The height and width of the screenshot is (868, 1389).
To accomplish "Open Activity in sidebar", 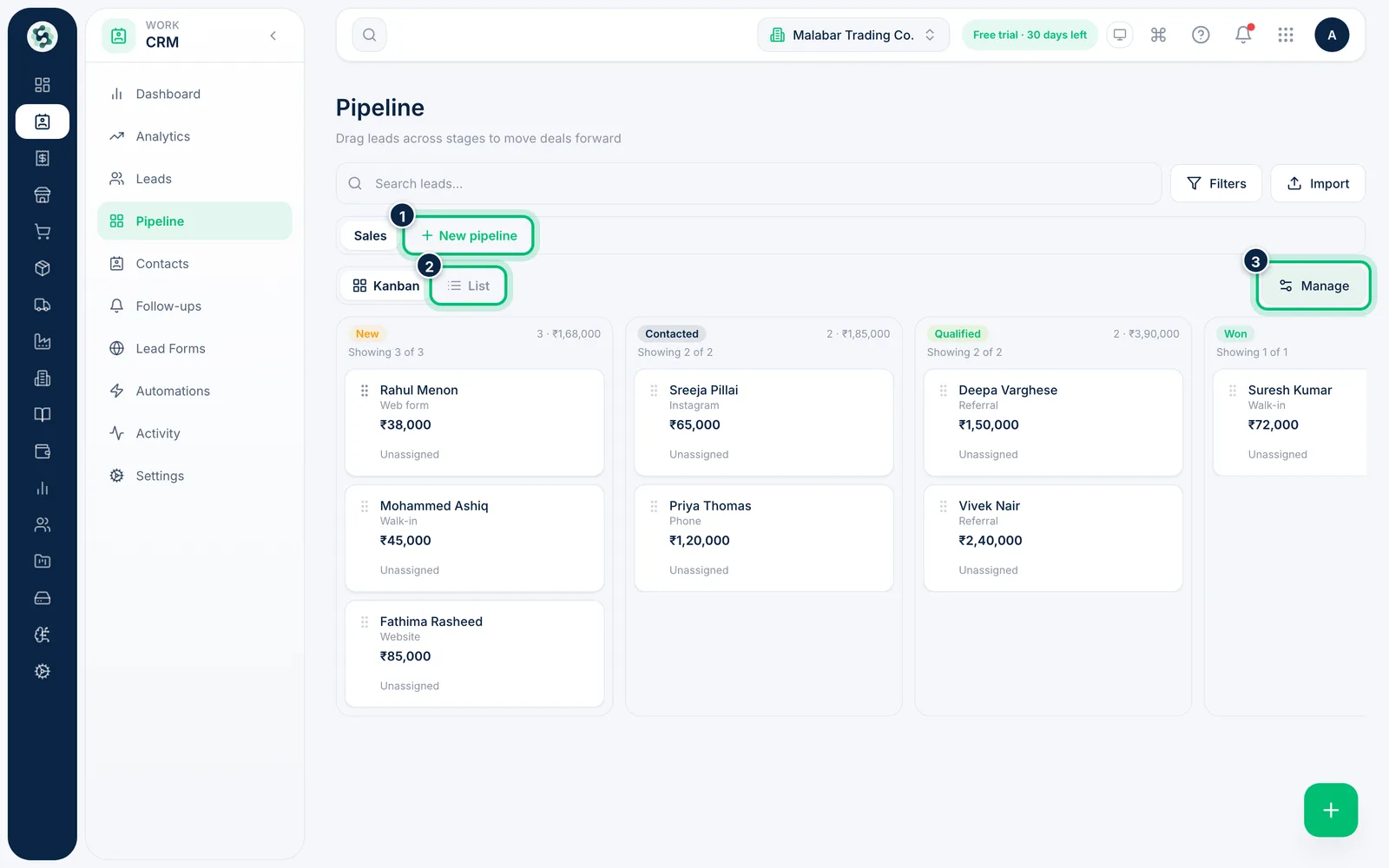I will pos(194,433).
